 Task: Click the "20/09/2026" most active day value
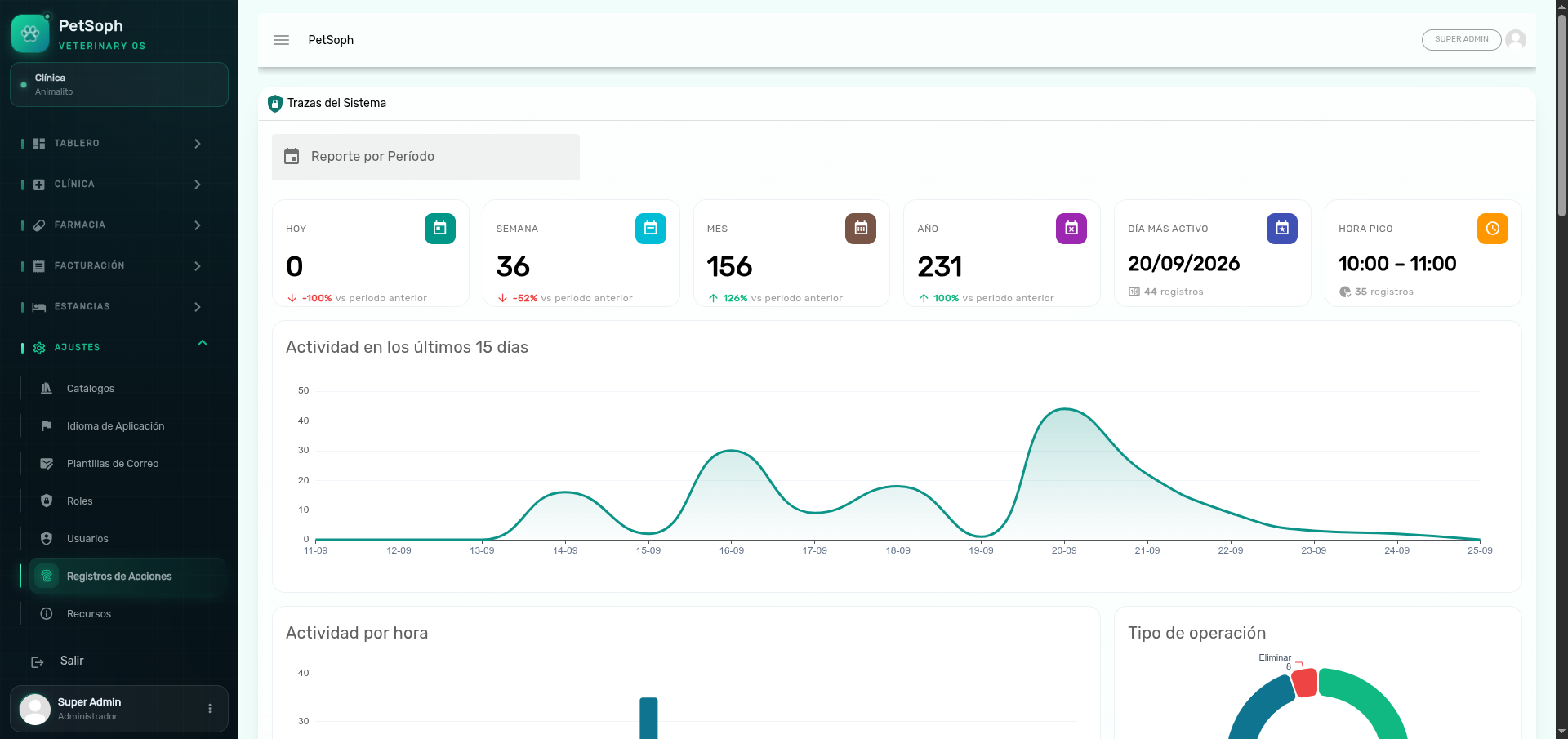(1184, 264)
